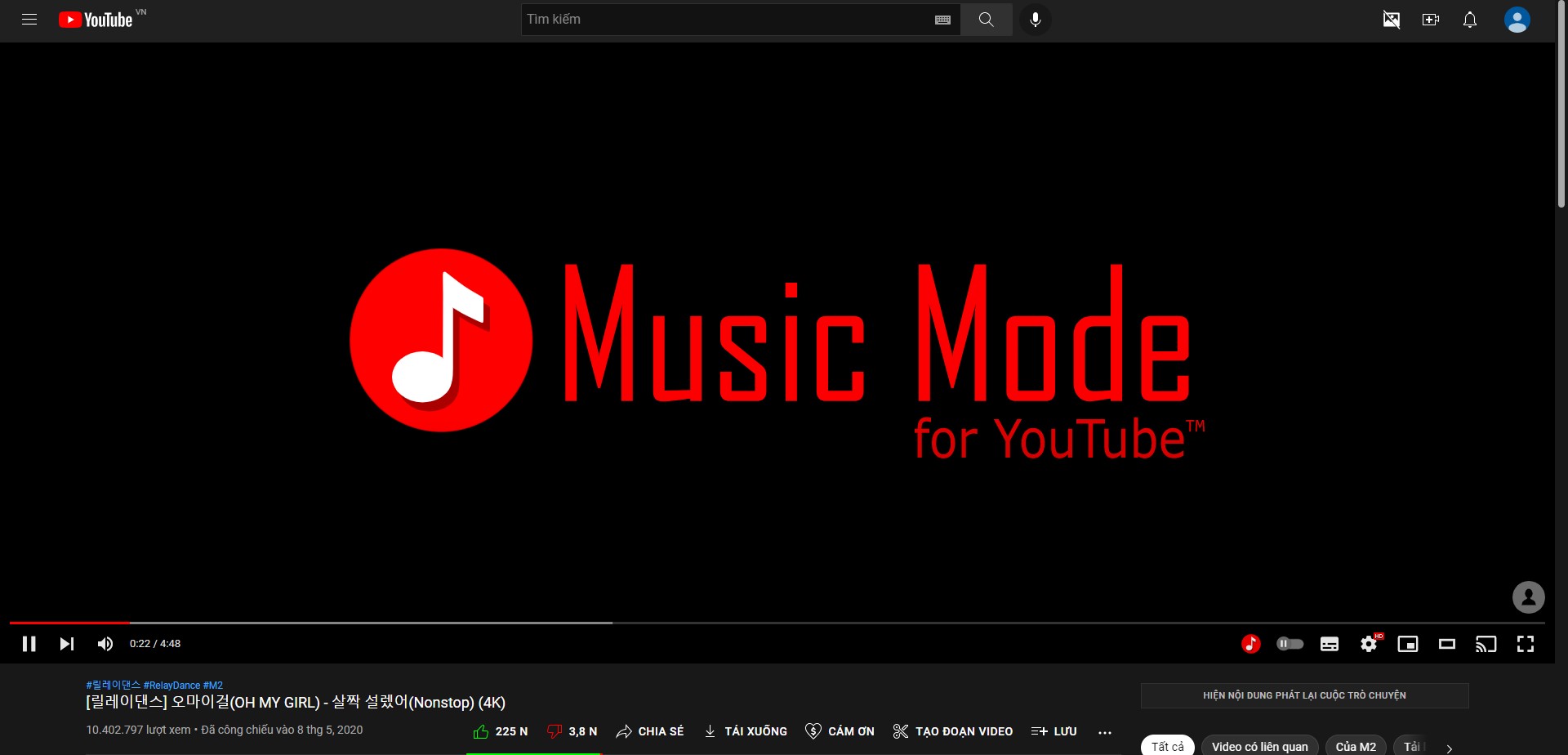Viewport: 1568px width, 755px height.
Task: Open the playback Settings gear
Action: tap(1370, 644)
